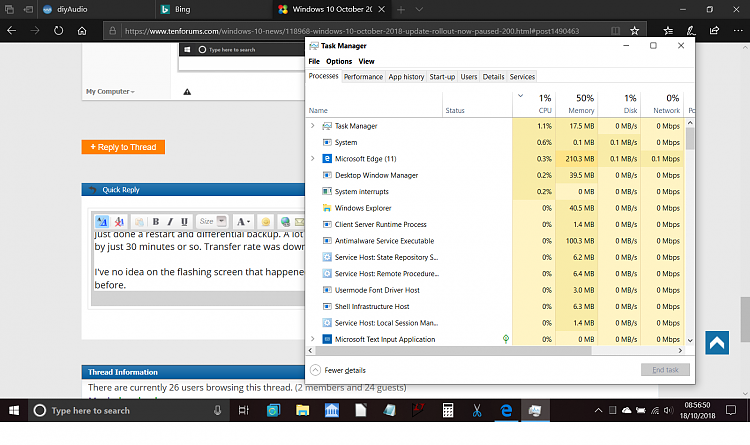
Task: Switch to the Users tab
Action: click(x=468, y=77)
